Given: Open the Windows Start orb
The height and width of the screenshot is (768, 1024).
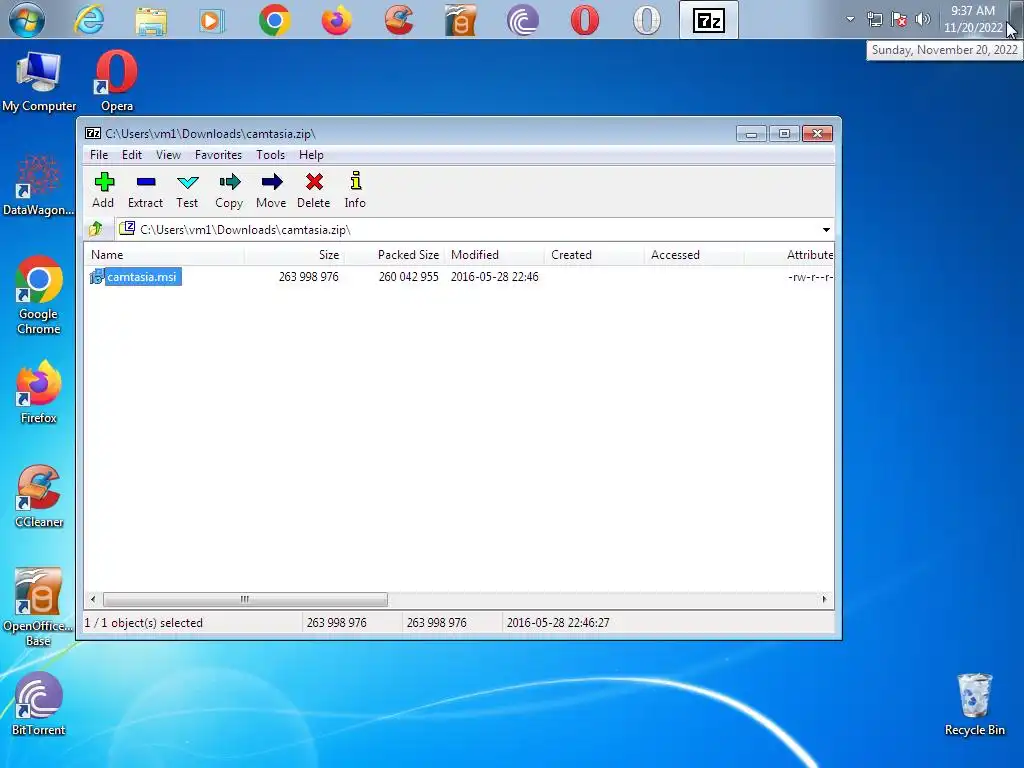Looking at the screenshot, I should pyautogui.click(x=26, y=20).
